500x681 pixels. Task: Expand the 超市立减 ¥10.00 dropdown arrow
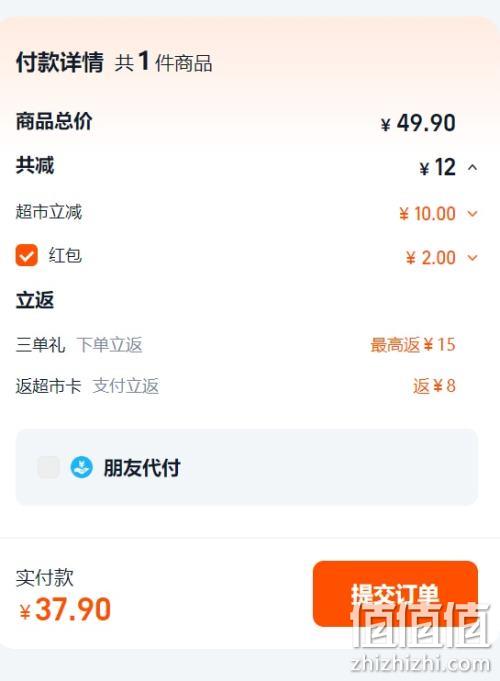[472, 213]
